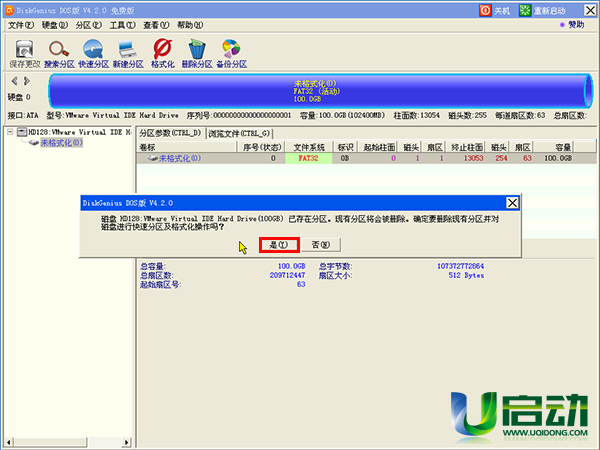Image resolution: width=600 pixels, height=450 pixels.
Task: Click the 新建分区 new partition icon
Action: tap(128, 54)
